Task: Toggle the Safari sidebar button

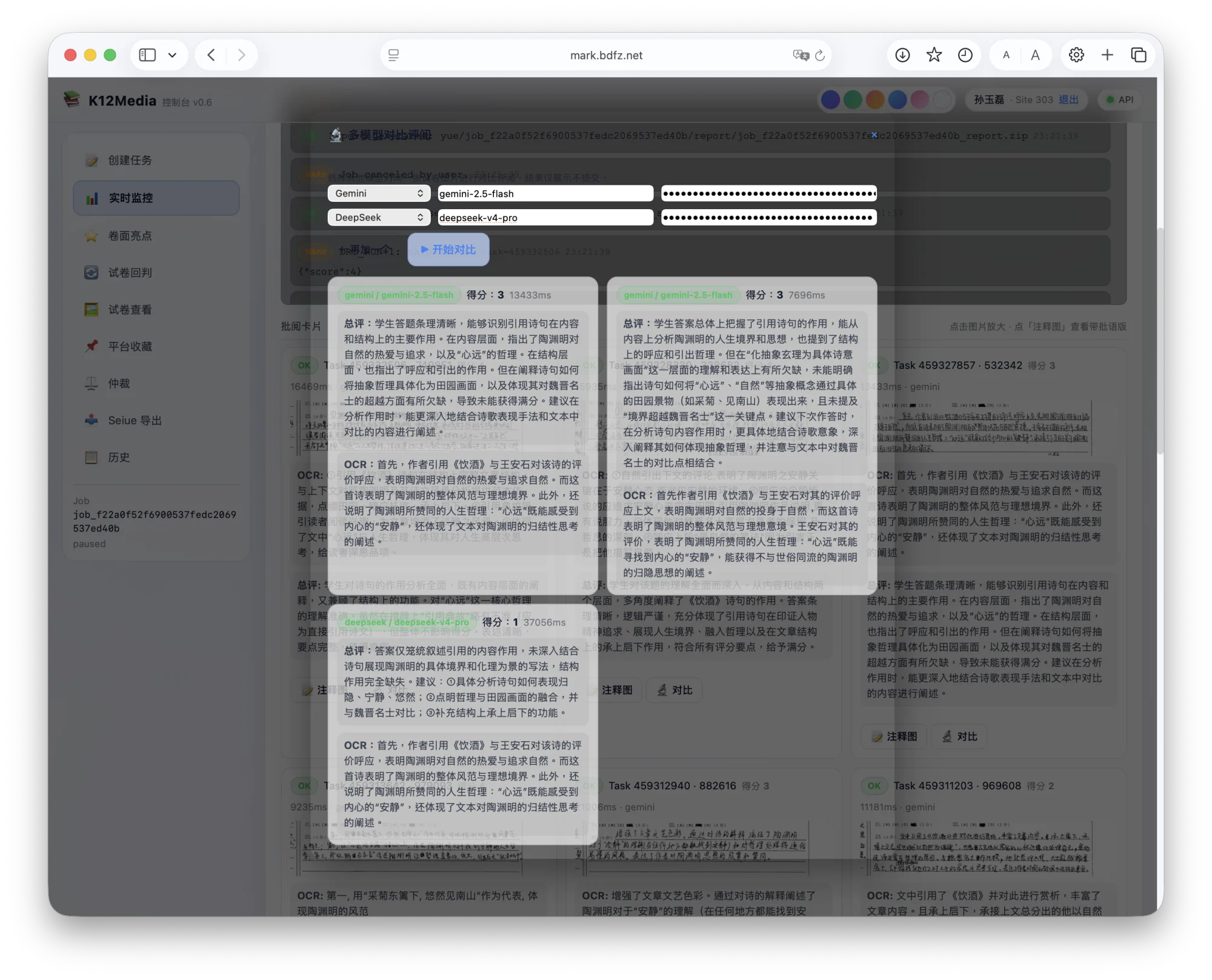Action: [x=147, y=55]
